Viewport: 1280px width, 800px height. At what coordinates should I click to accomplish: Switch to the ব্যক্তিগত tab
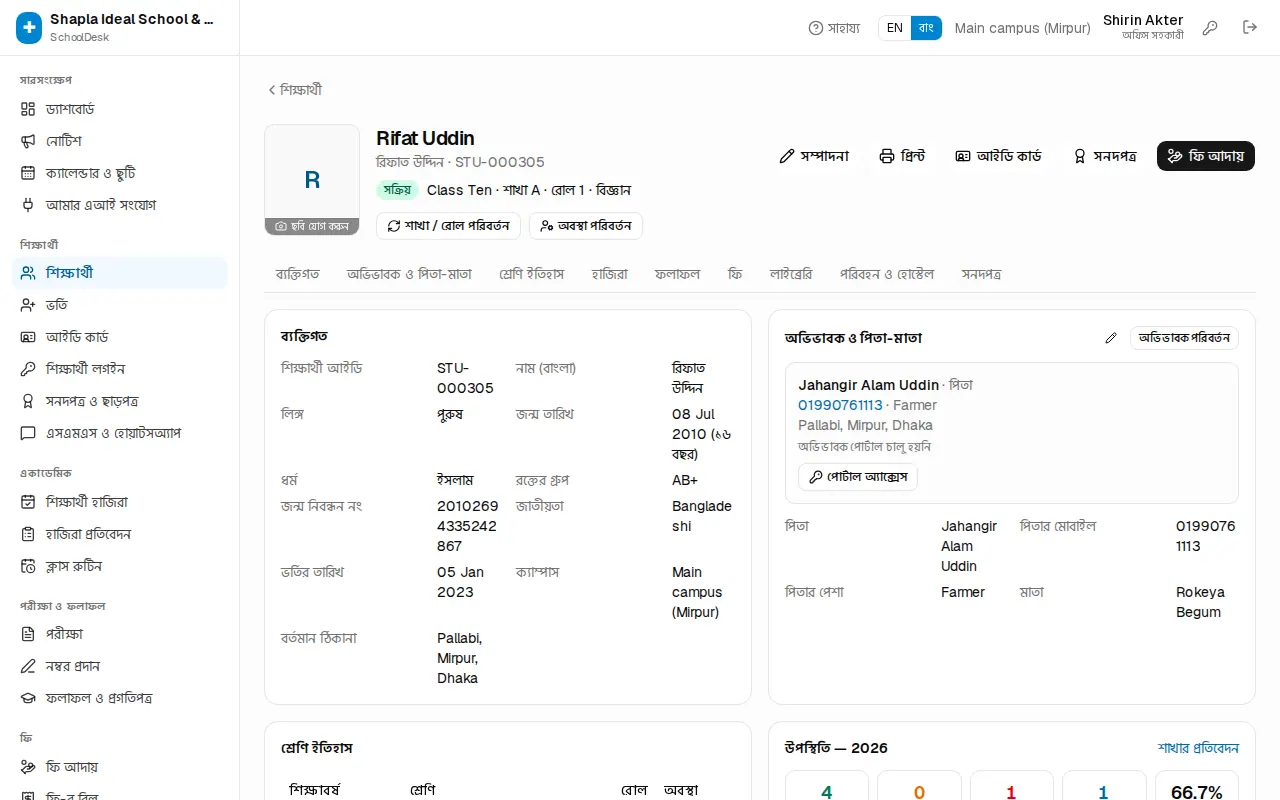298,274
